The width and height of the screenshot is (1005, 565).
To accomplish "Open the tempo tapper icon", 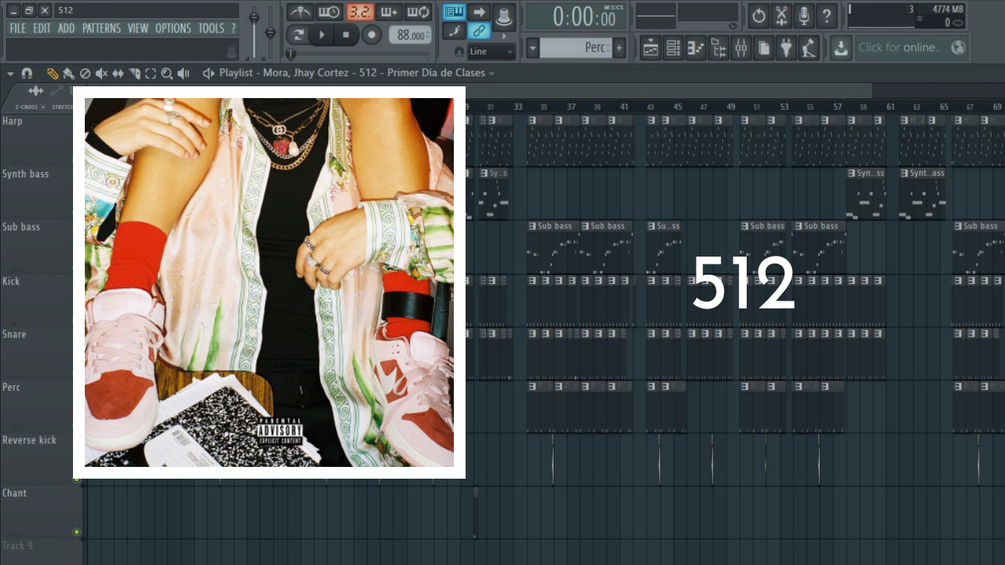I will tap(809, 48).
